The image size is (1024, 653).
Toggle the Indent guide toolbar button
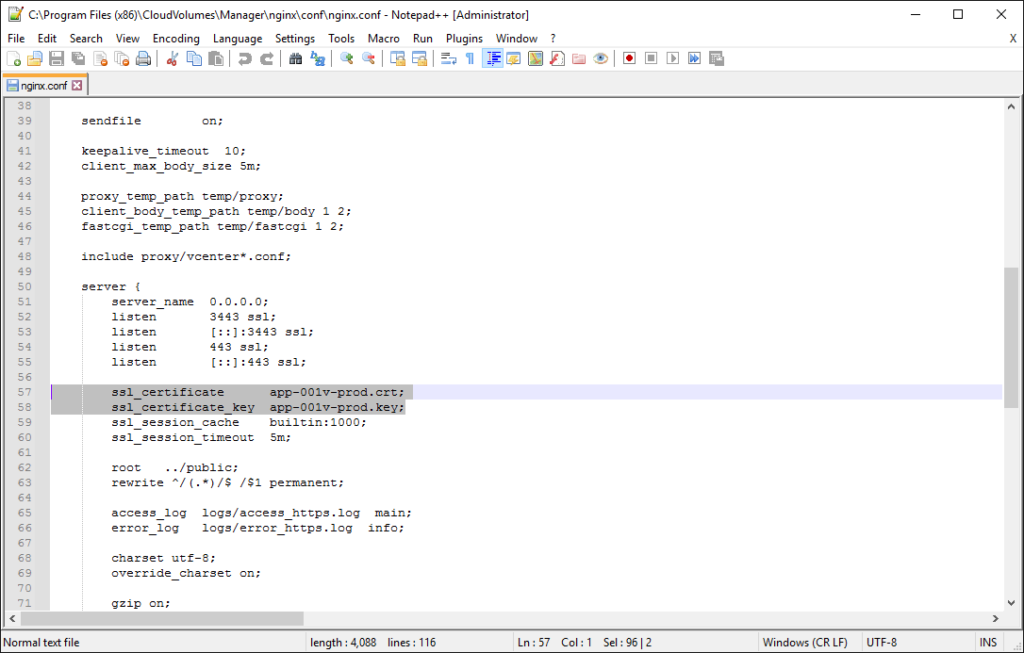coord(492,59)
